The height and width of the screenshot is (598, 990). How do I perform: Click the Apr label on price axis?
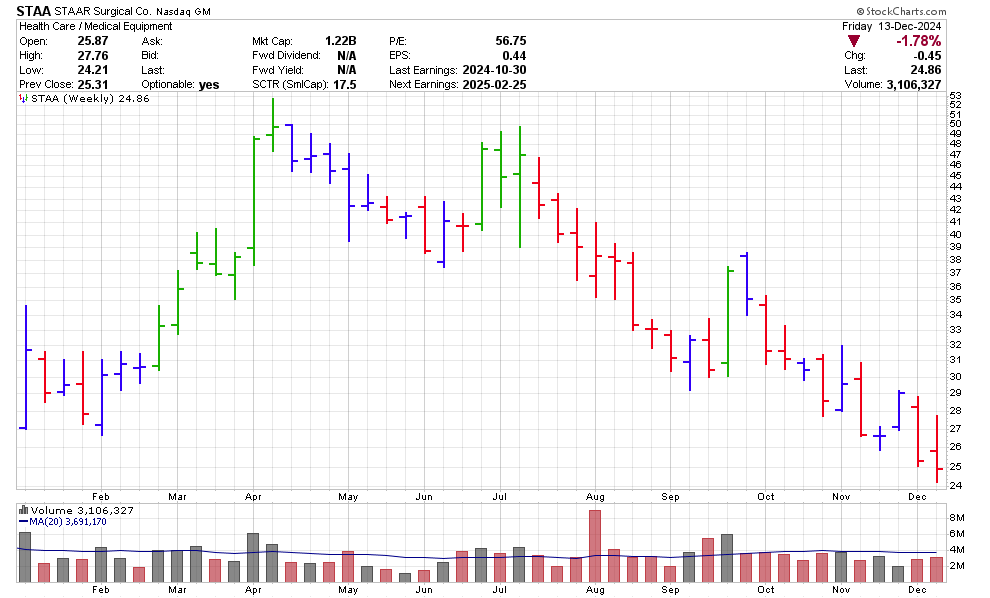click(x=253, y=496)
